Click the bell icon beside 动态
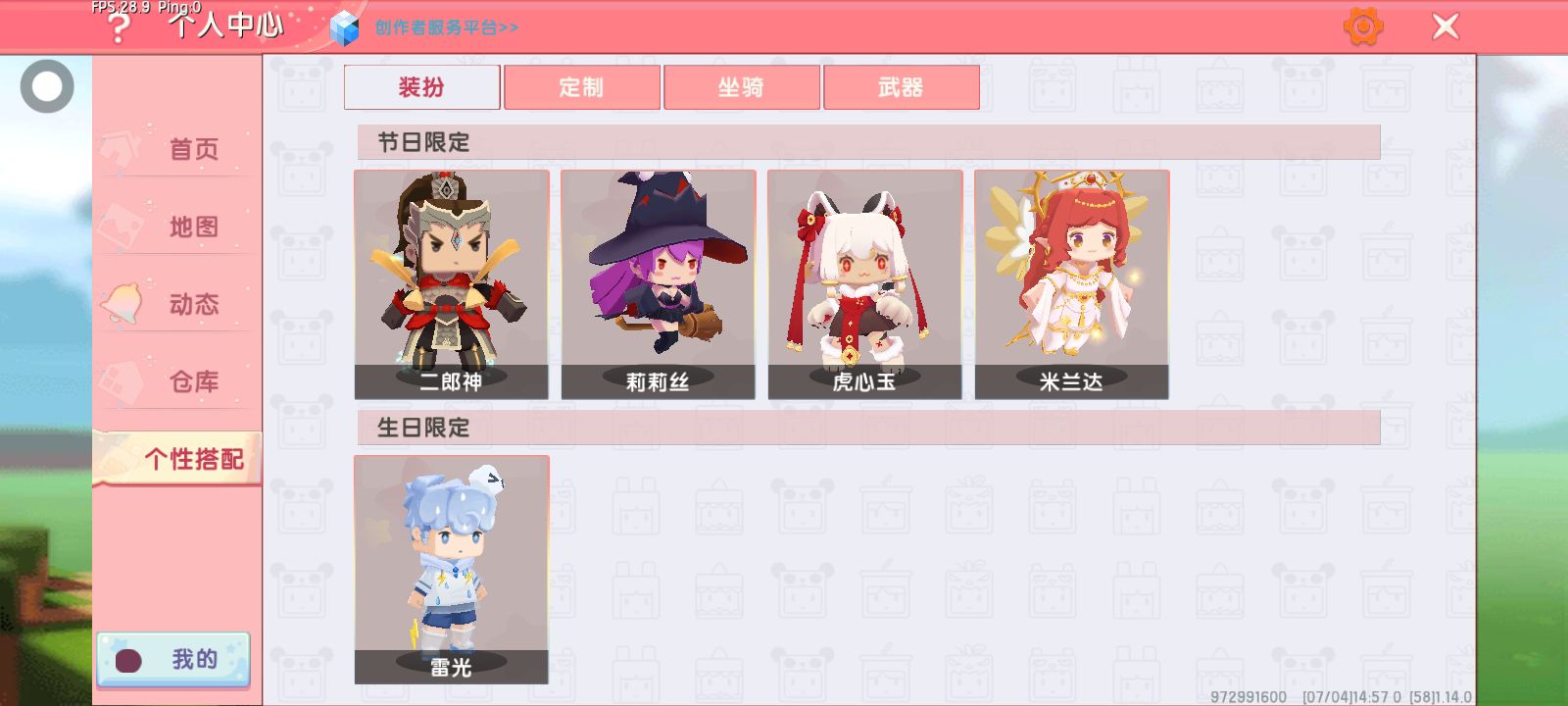Screen dimensions: 1568x706 122,303
